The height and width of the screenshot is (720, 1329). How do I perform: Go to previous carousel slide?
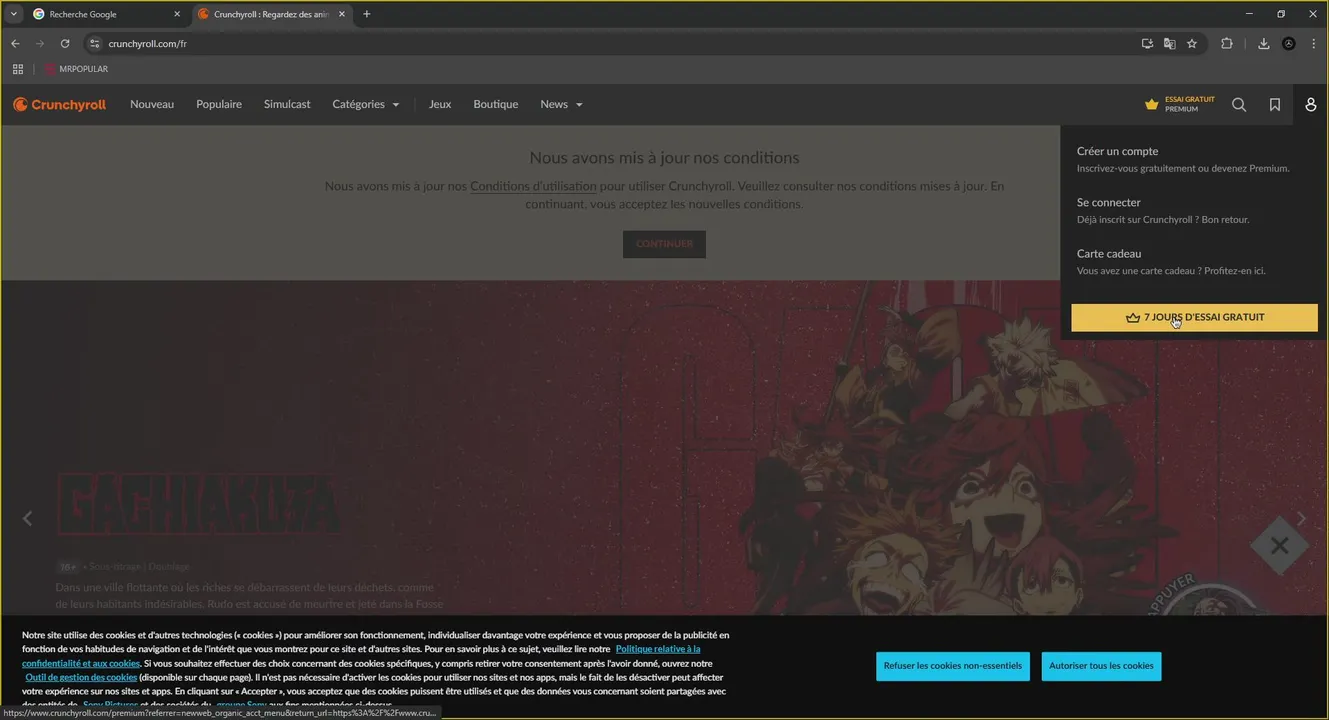(x=27, y=518)
